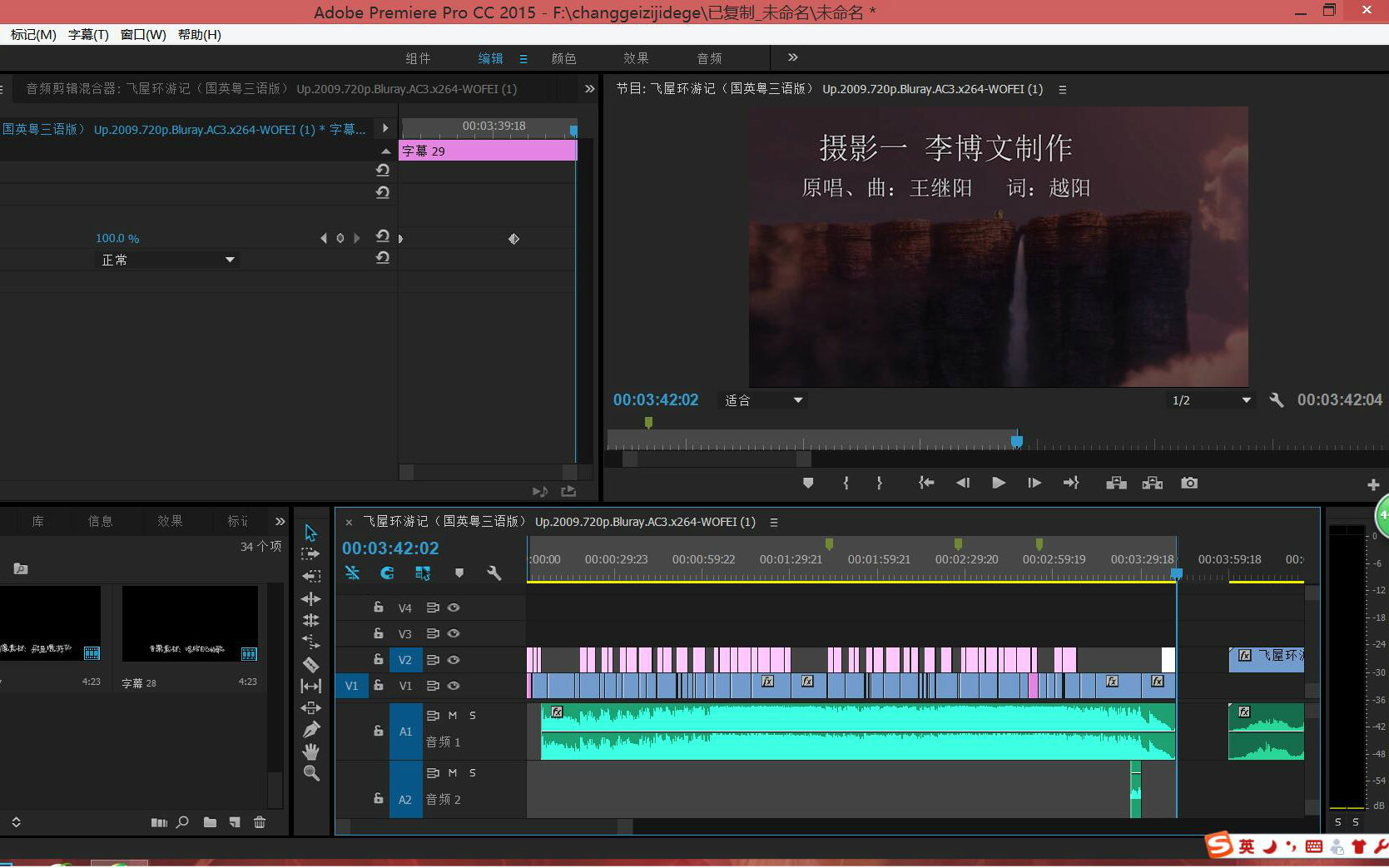Open the 标记(M) menu
This screenshot has width=1389, height=868.
coord(33,34)
